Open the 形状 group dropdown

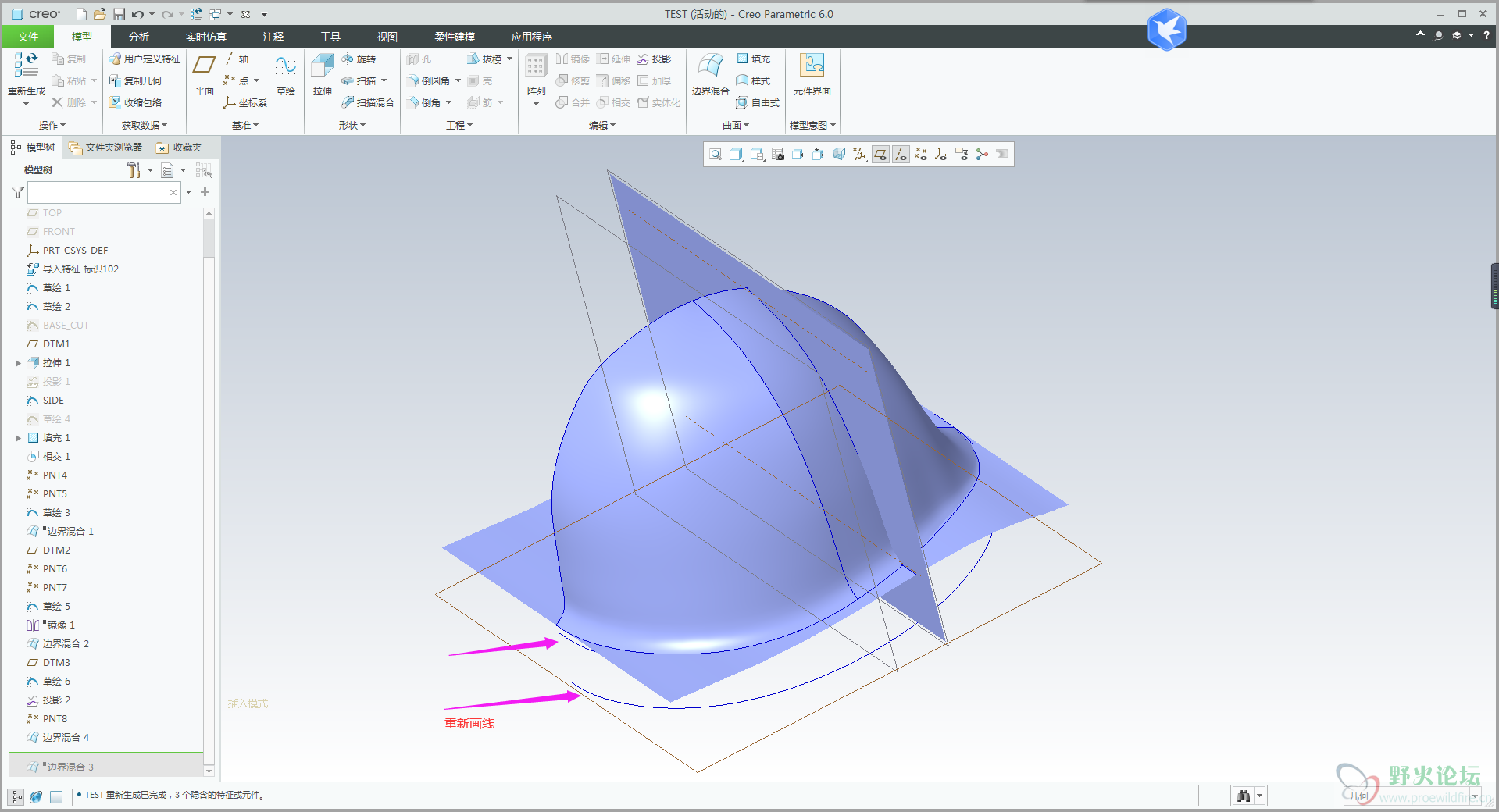pyautogui.click(x=352, y=125)
